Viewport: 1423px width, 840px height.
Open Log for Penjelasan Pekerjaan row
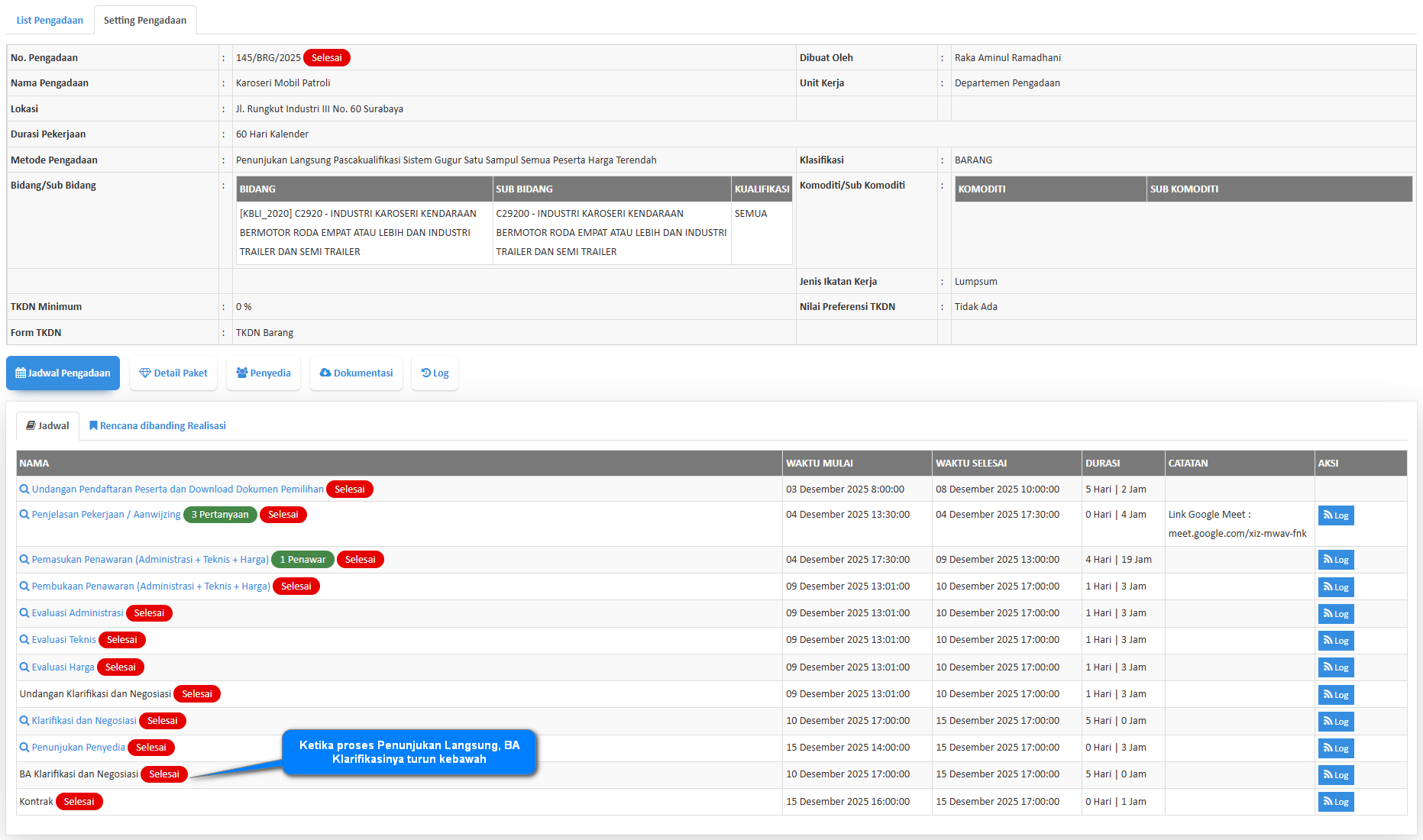click(x=1335, y=515)
